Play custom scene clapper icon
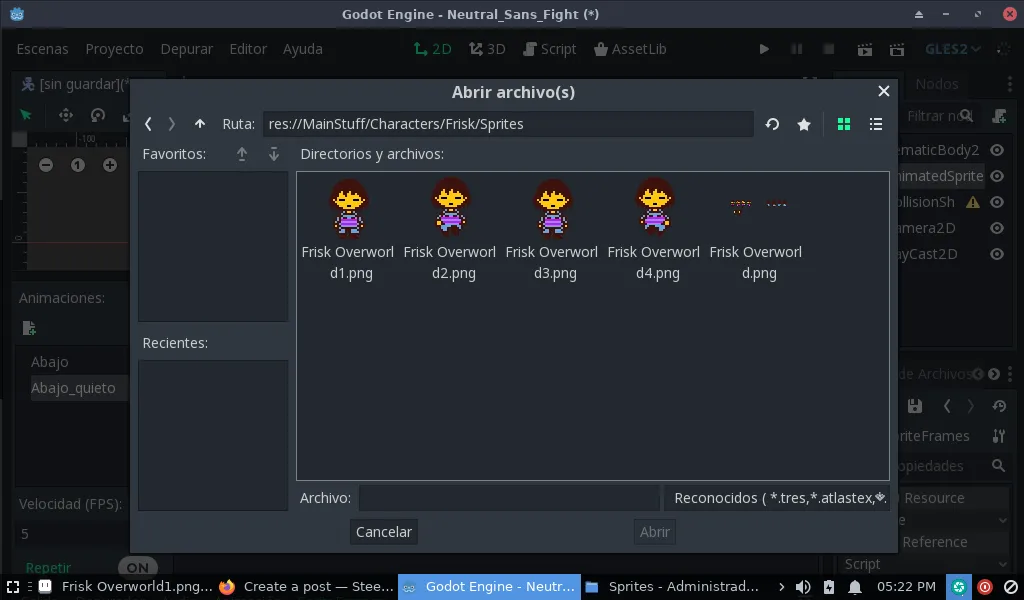1024x600 pixels. tap(897, 49)
